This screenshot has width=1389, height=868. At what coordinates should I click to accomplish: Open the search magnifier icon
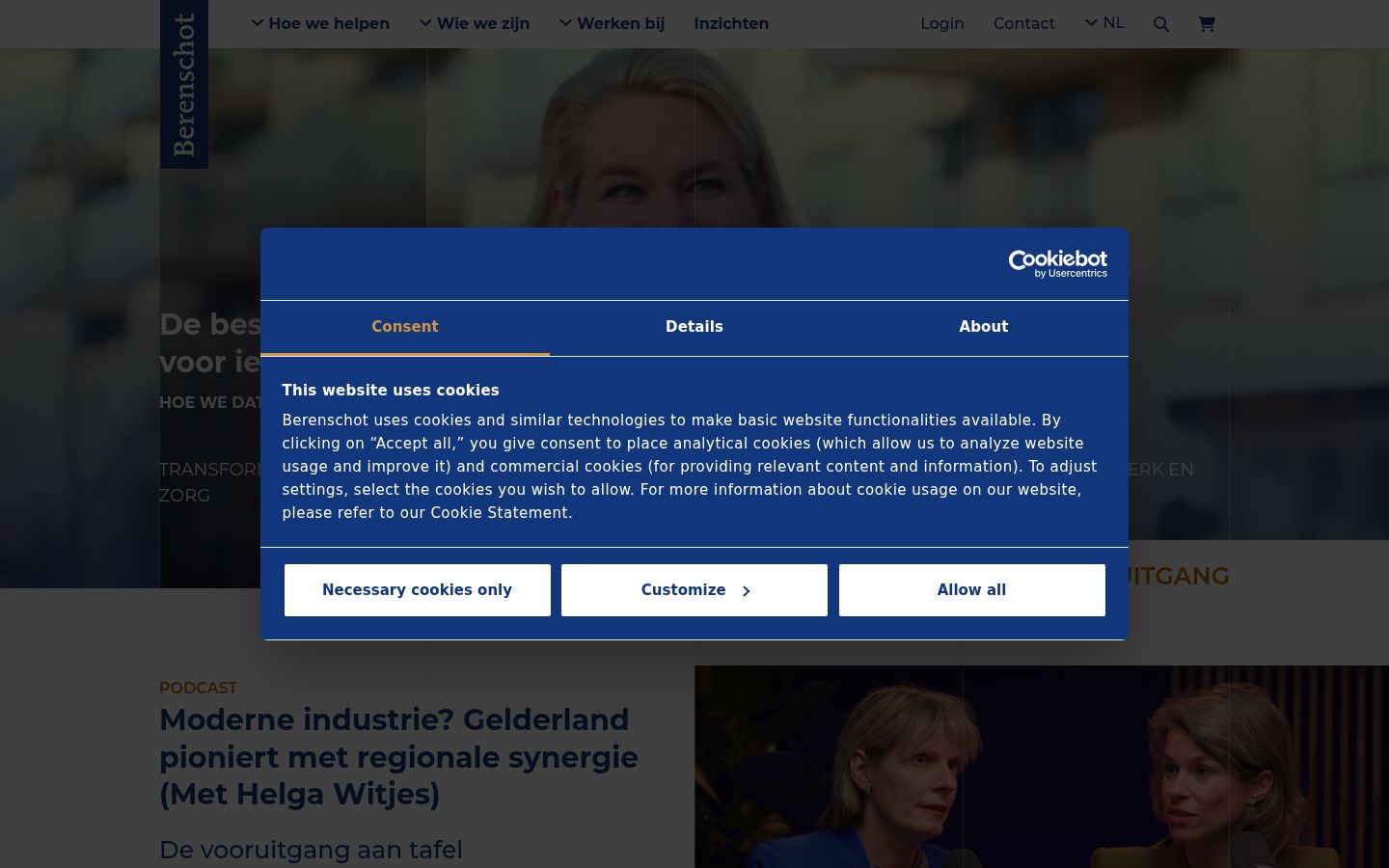(1161, 24)
